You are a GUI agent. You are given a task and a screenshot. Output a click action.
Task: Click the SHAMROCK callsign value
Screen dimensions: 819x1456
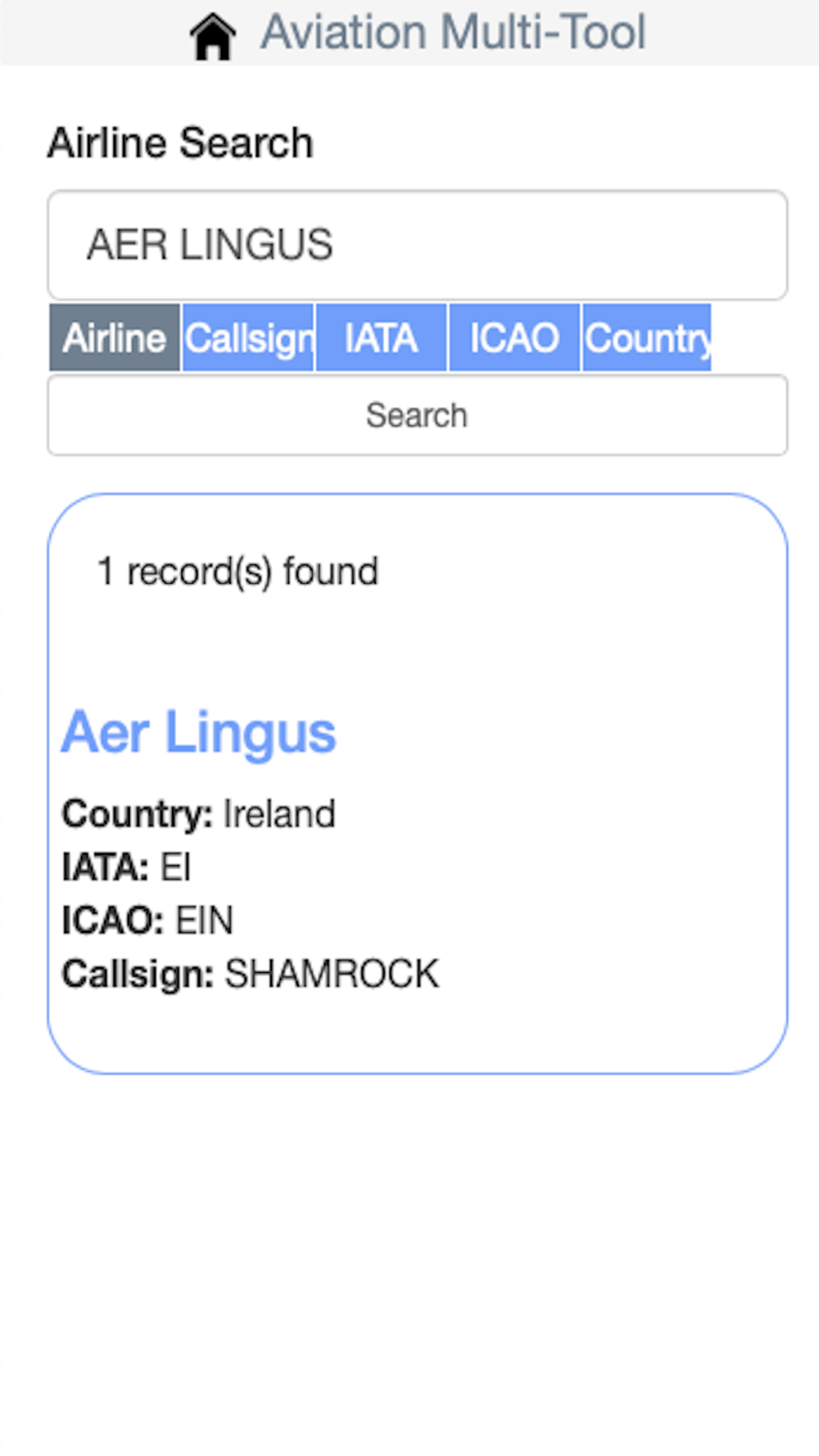[x=332, y=974]
